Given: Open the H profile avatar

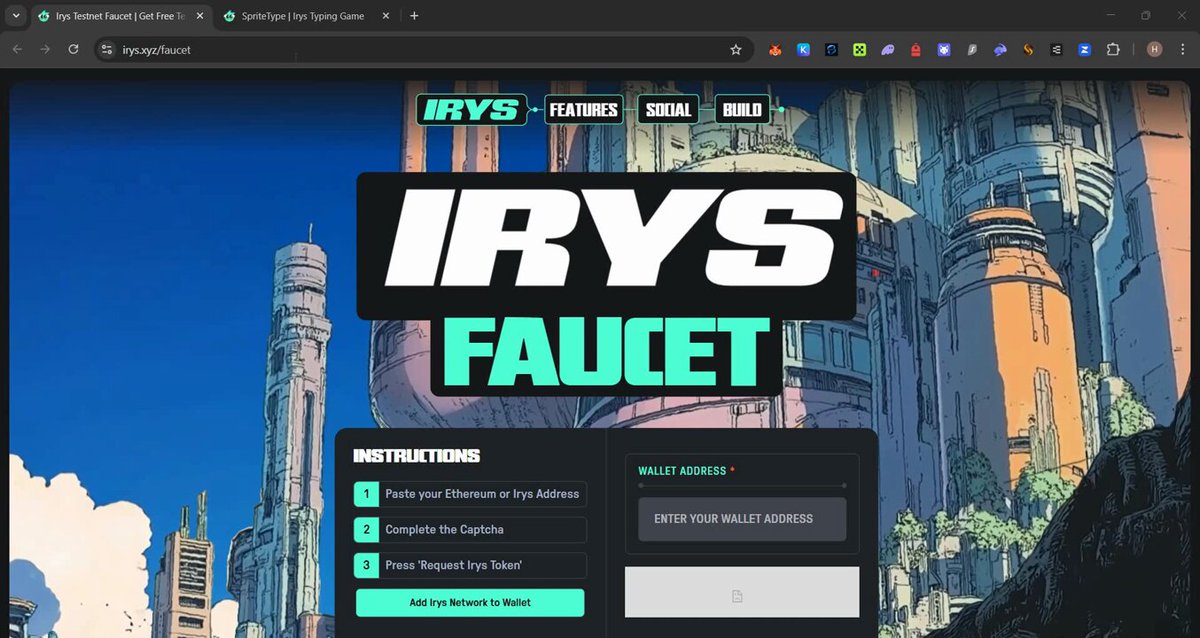Looking at the screenshot, I should (x=1154, y=49).
